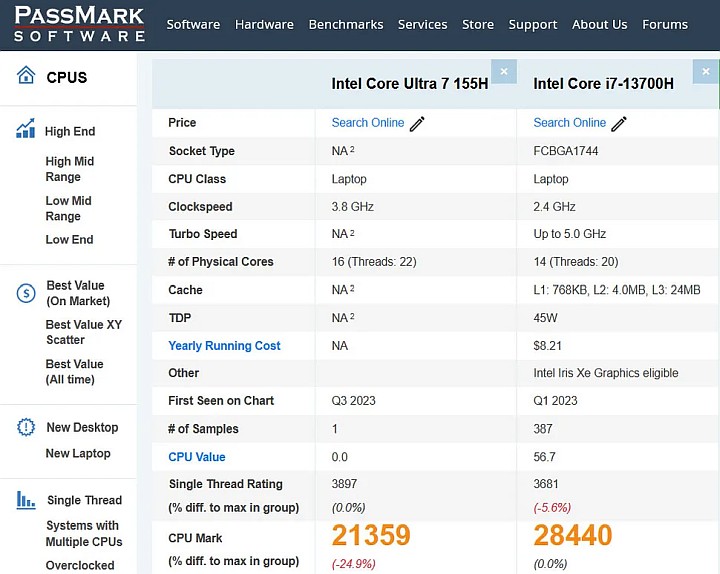Open the Hardware menu
The width and height of the screenshot is (720, 574).
coord(264,24)
